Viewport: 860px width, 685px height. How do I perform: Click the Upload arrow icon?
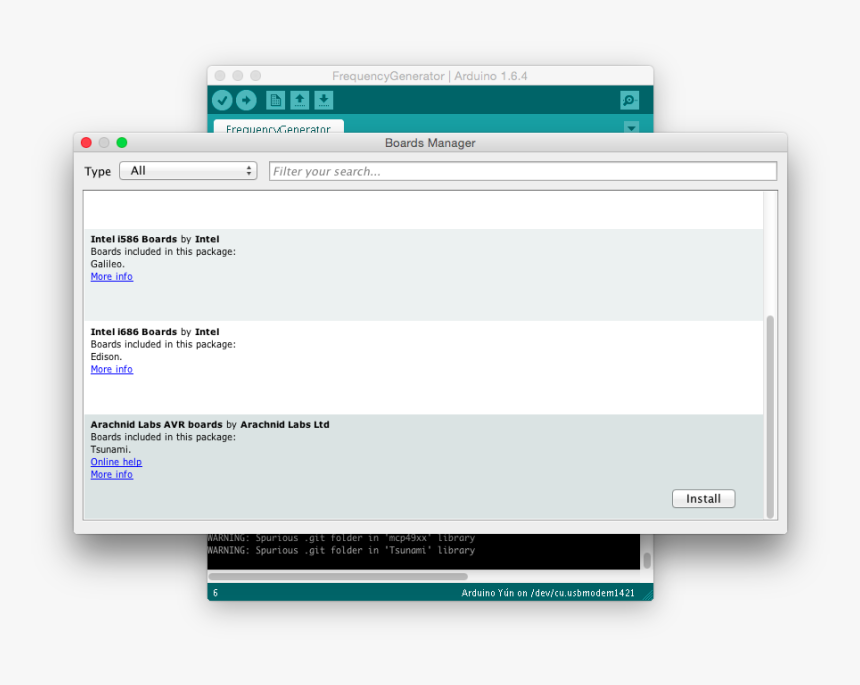point(246,100)
